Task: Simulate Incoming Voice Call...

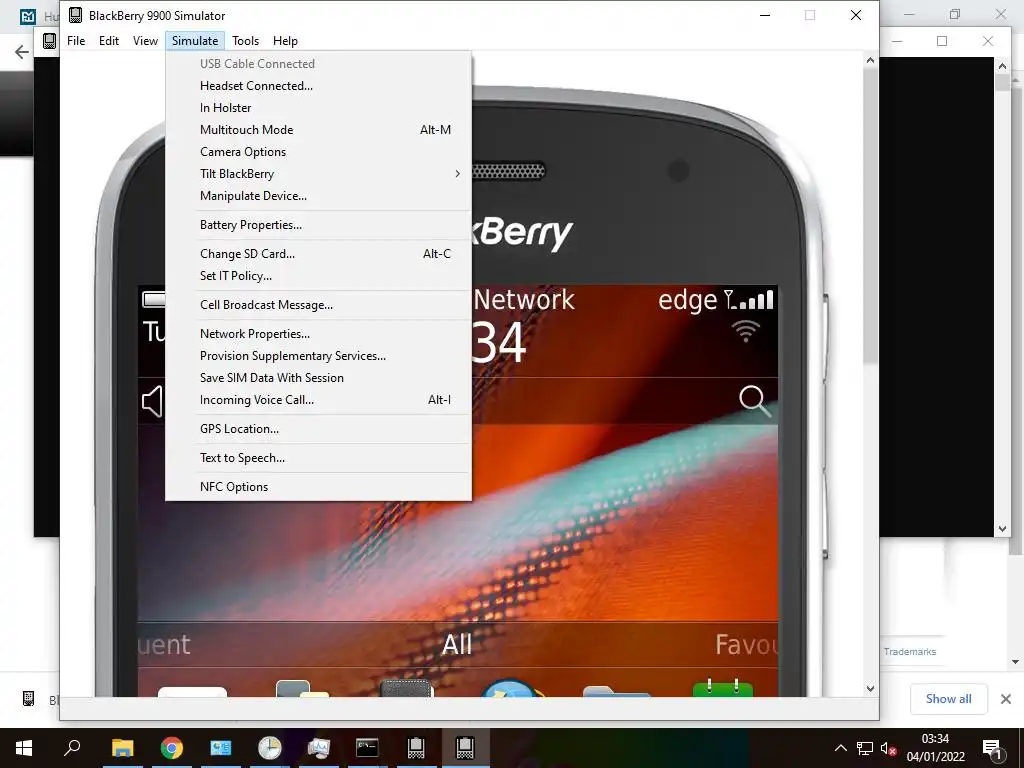Action: point(319,400)
